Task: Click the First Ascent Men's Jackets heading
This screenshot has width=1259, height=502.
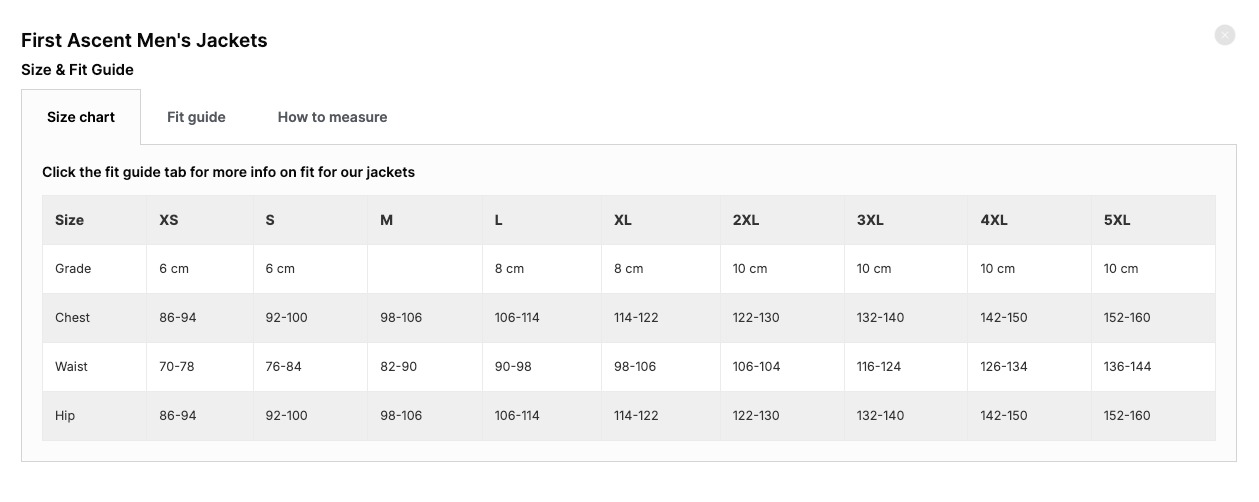Action: pos(144,41)
